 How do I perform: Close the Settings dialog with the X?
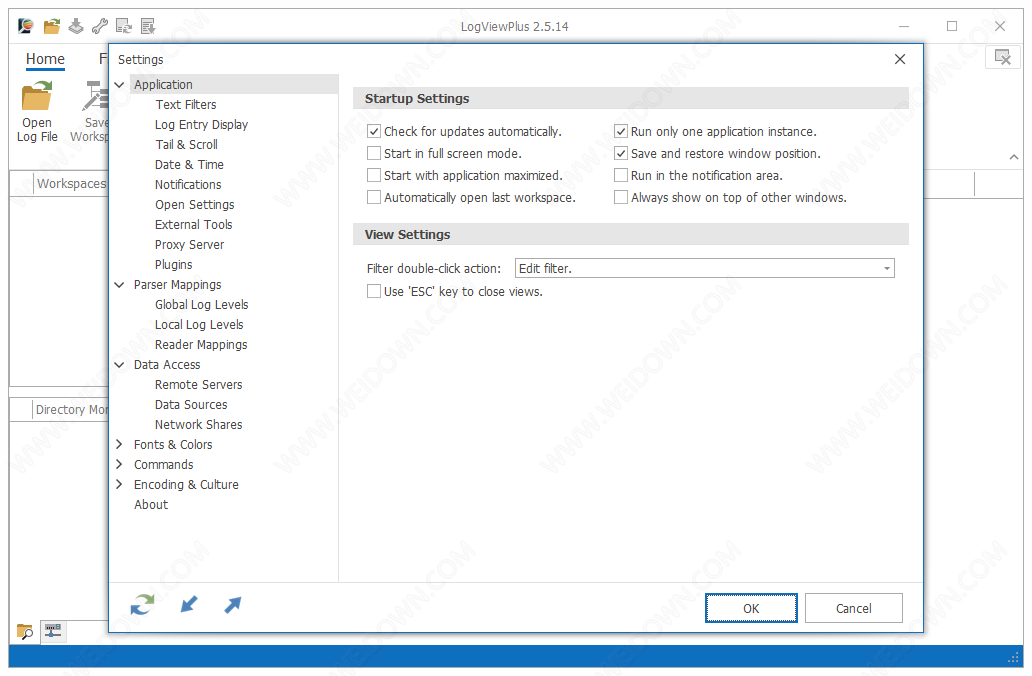900,59
